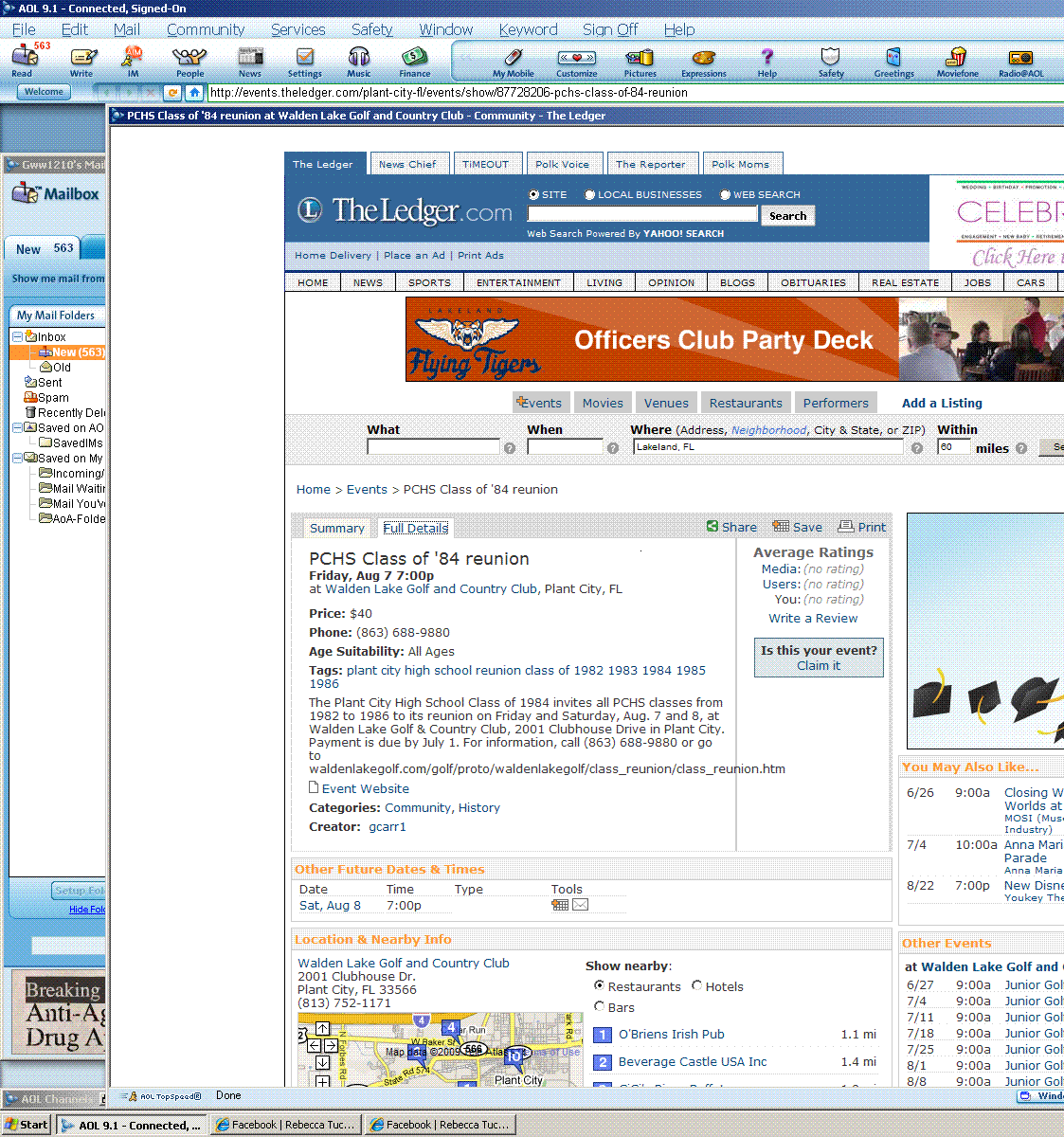Open the IM toolbar icon
Viewport: 1064px width, 1137px height.
[x=134, y=61]
